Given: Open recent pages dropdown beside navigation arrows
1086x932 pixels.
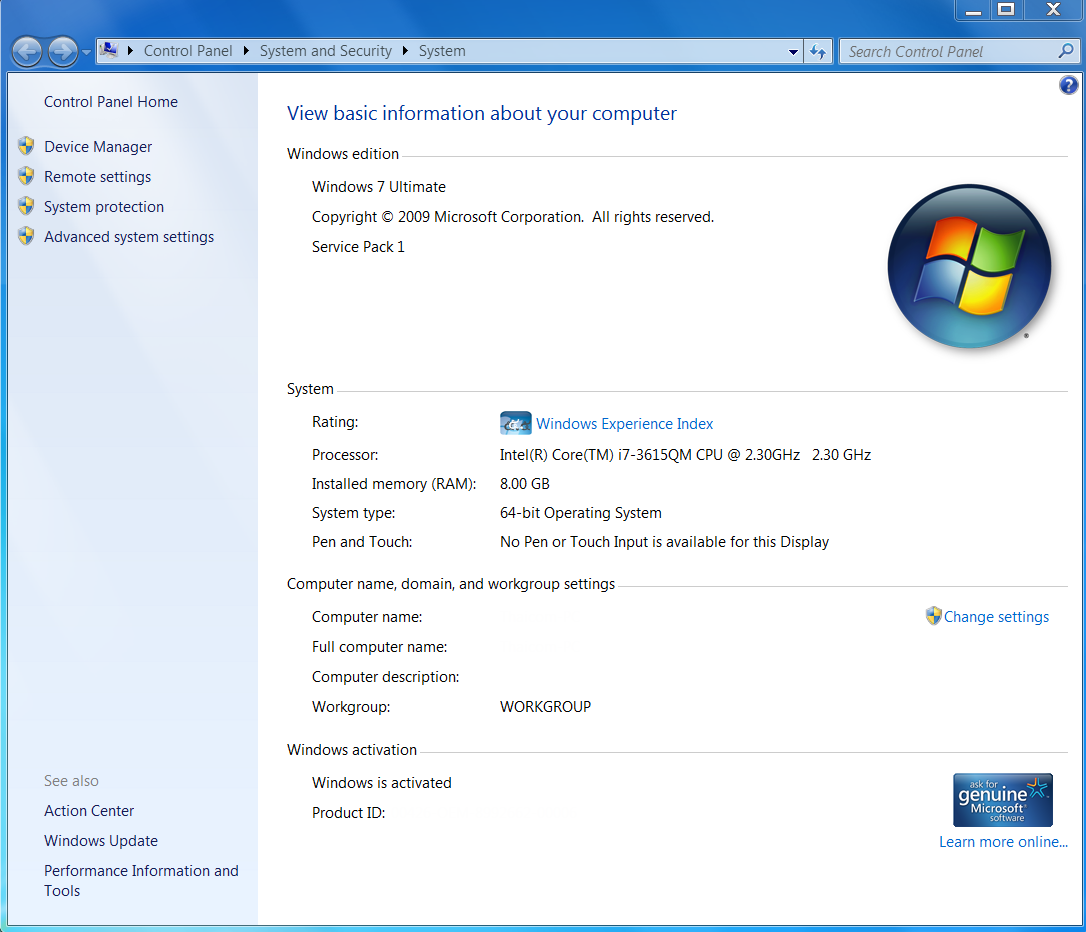Looking at the screenshot, I should (87, 53).
